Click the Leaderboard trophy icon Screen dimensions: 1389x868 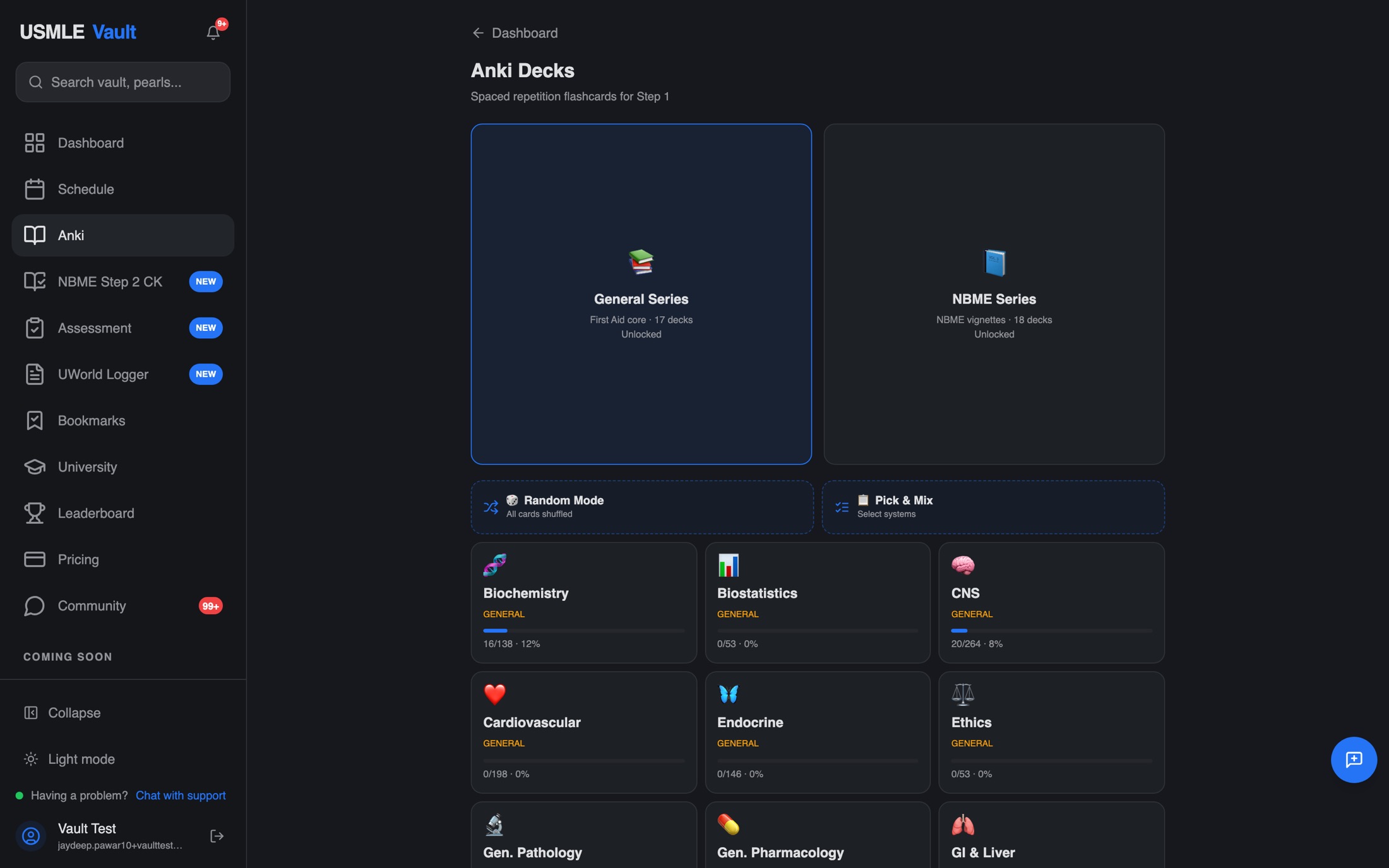click(x=35, y=513)
